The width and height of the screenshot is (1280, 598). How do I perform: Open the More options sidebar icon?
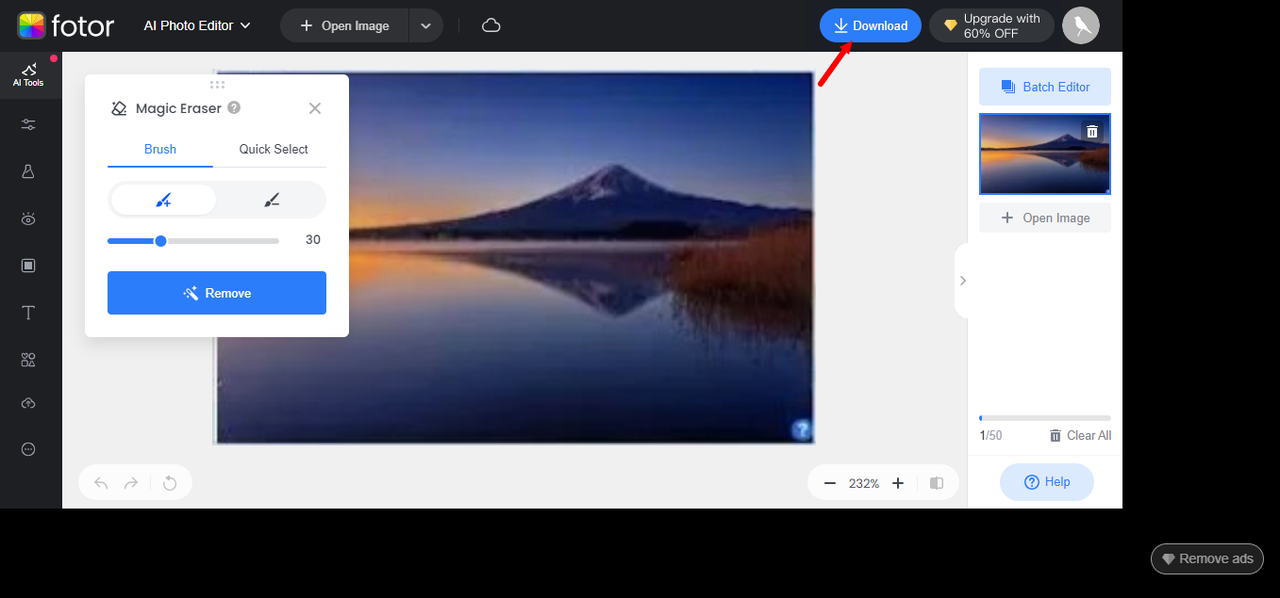pyautogui.click(x=28, y=449)
